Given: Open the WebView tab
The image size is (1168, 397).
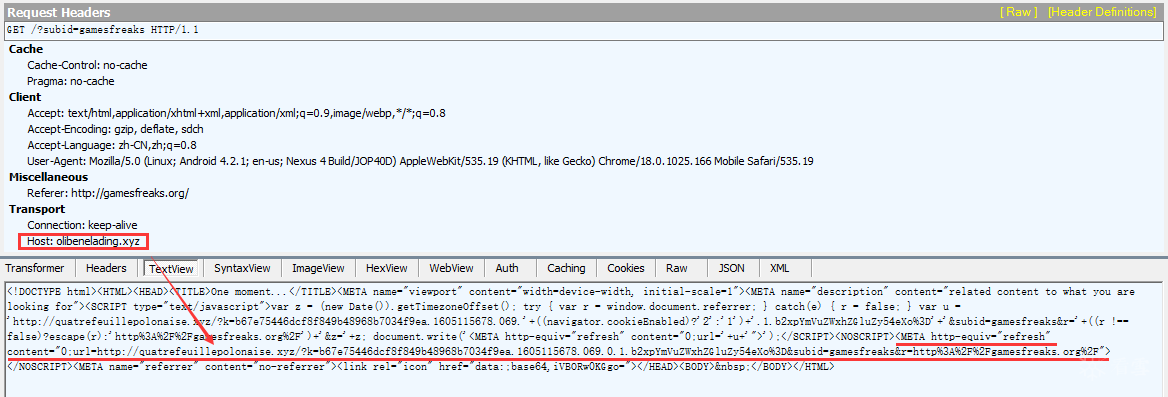Looking at the screenshot, I should click(x=451, y=268).
